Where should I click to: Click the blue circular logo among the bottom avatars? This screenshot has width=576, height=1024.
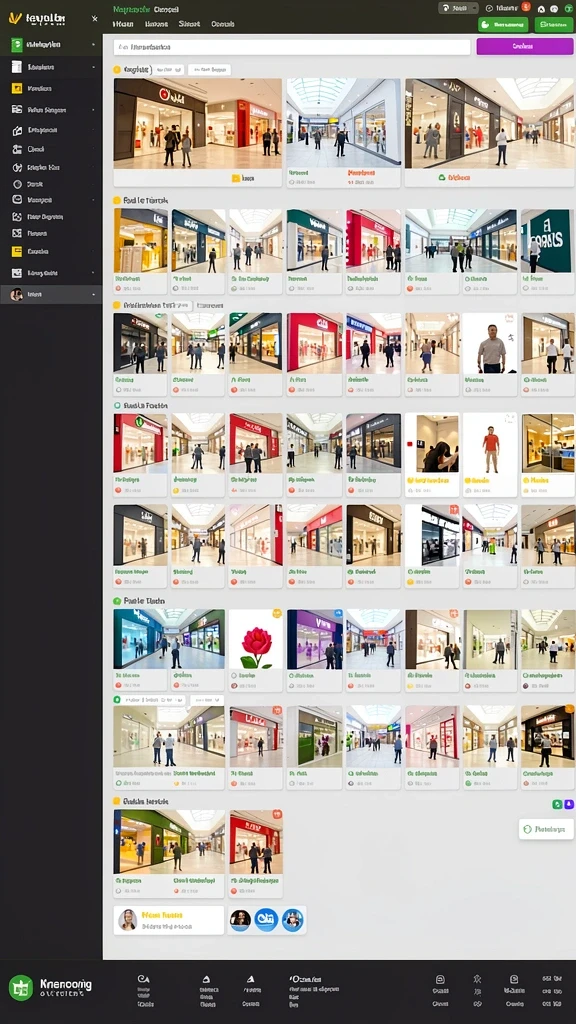click(x=266, y=920)
